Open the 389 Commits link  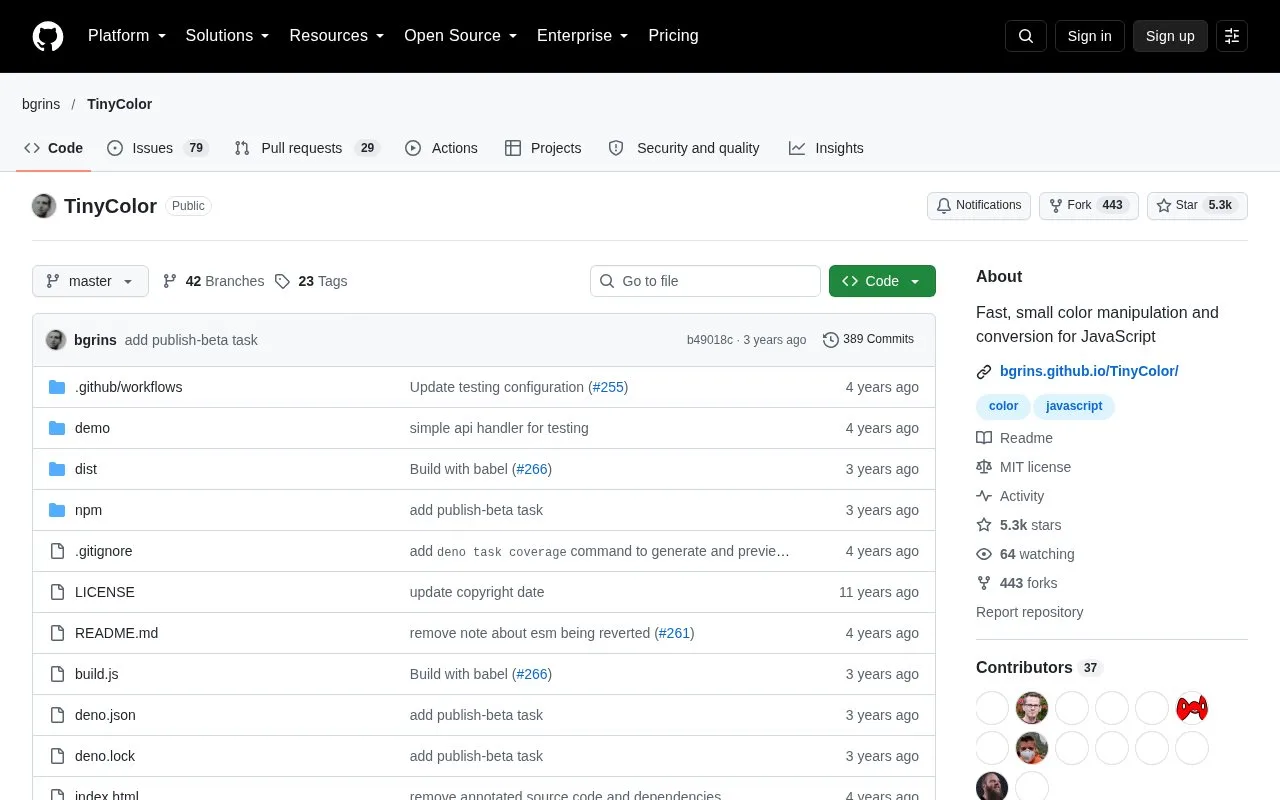pyautogui.click(x=868, y=340)
